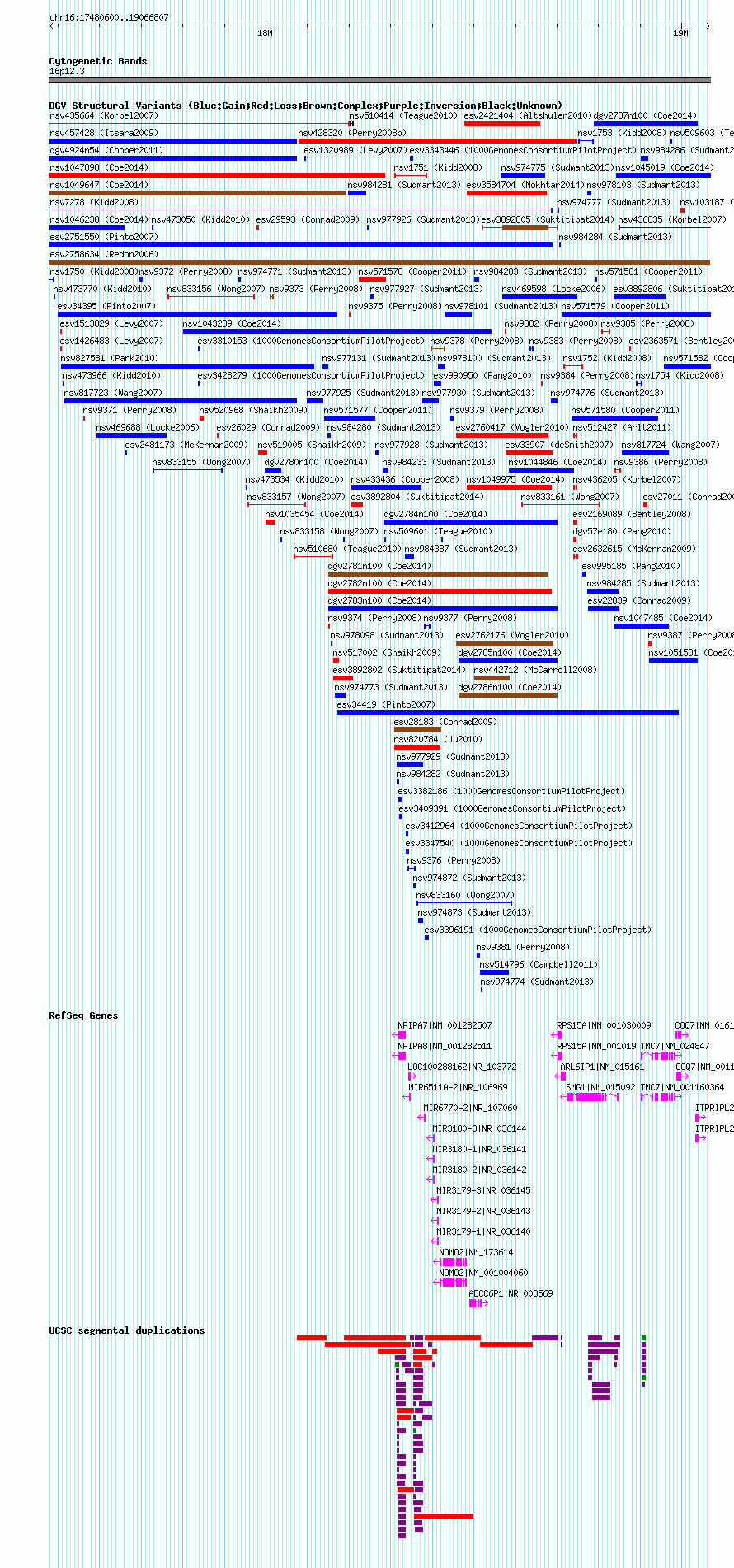Click variant esv2758634 (Redon2006) label
Image resolution: width=734 pixels, height=1568 pixels.
pyautogui.click(x=103, y=254)
